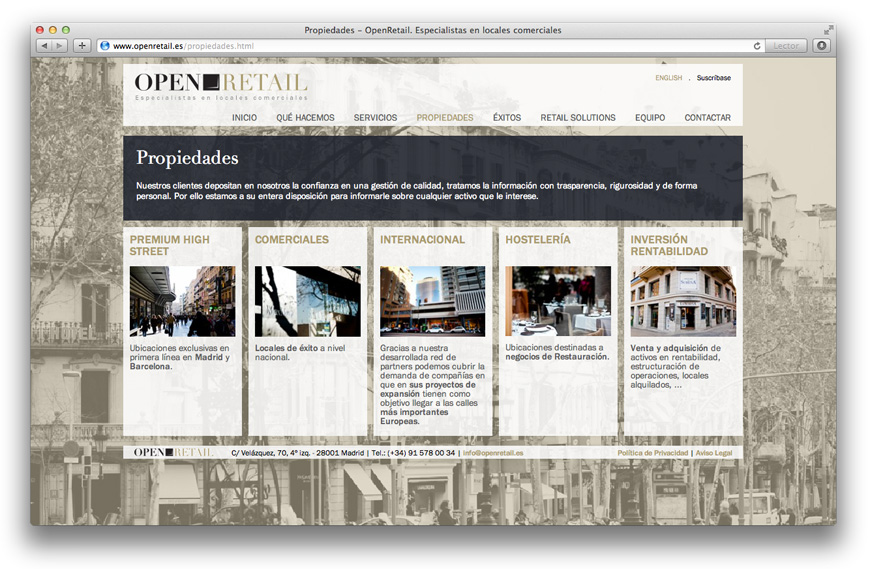Open the COMERCIALES heading

click(x=291, y=240)
